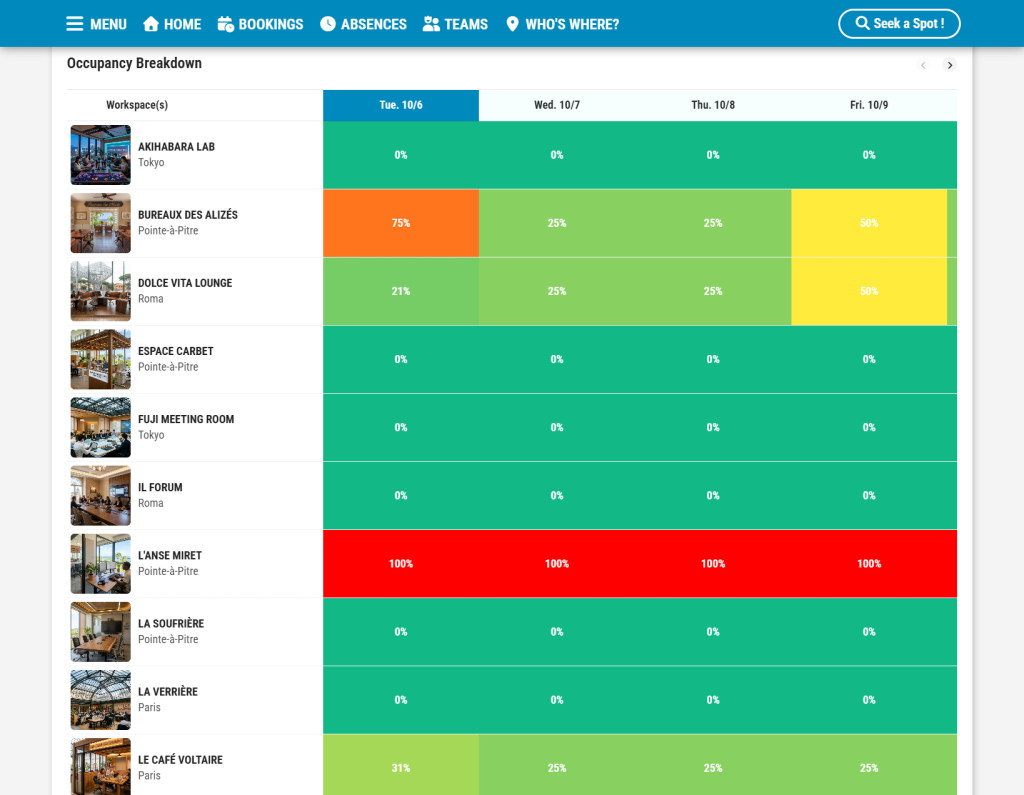
Task: Click the 0% Friday cell for Il Forum
Action: 869,496
